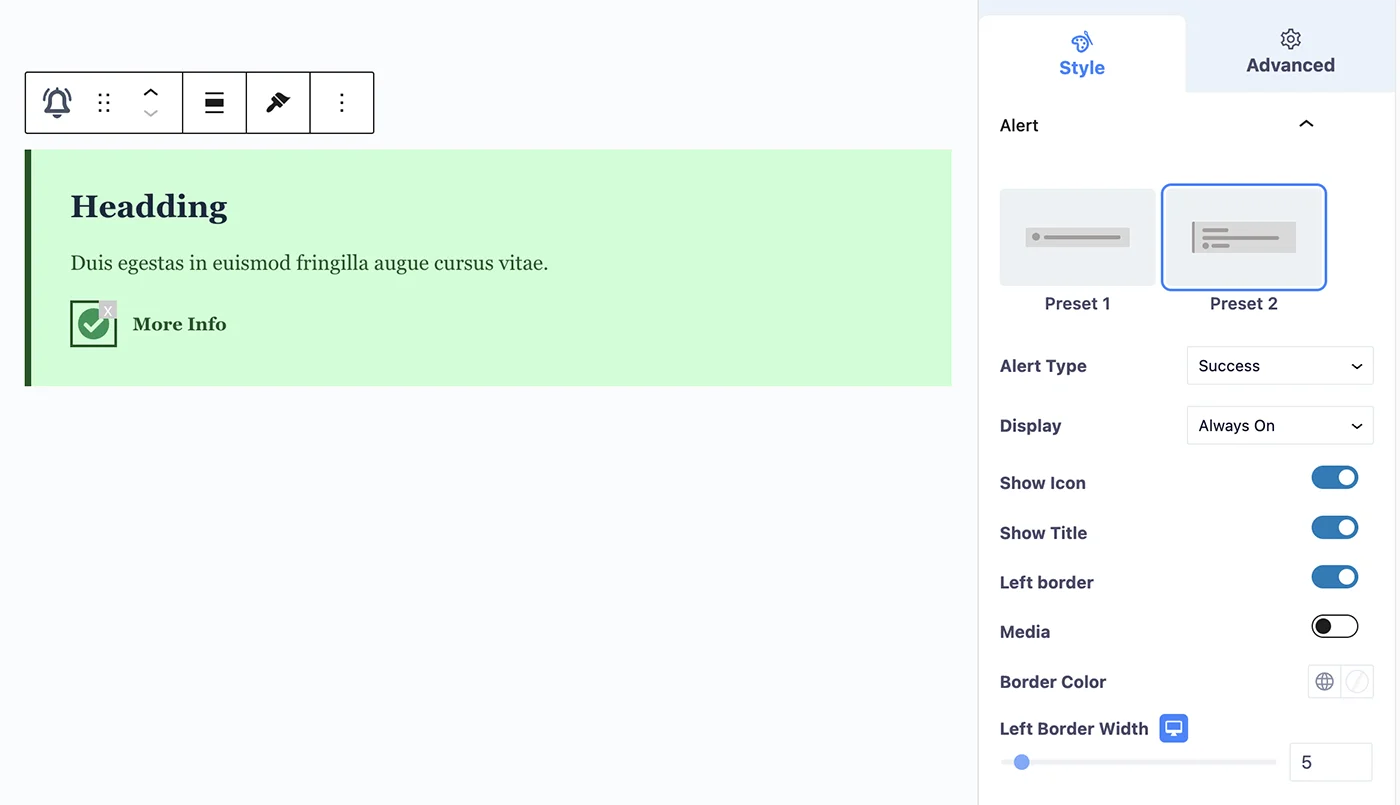This screenshot has width=1400, height=805.
Task: Click the Style tab palette icon
Action: (x=1082, y=41)
